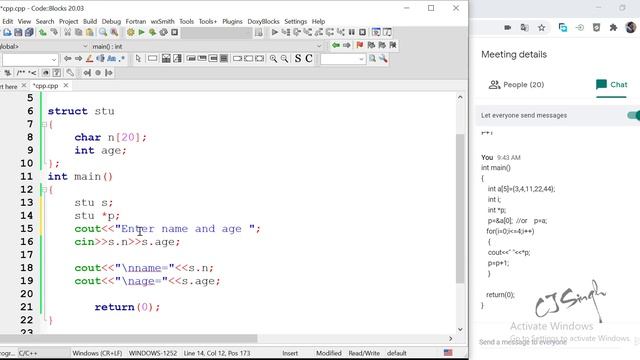Click the Copy toolbar icon

(78, 32)
